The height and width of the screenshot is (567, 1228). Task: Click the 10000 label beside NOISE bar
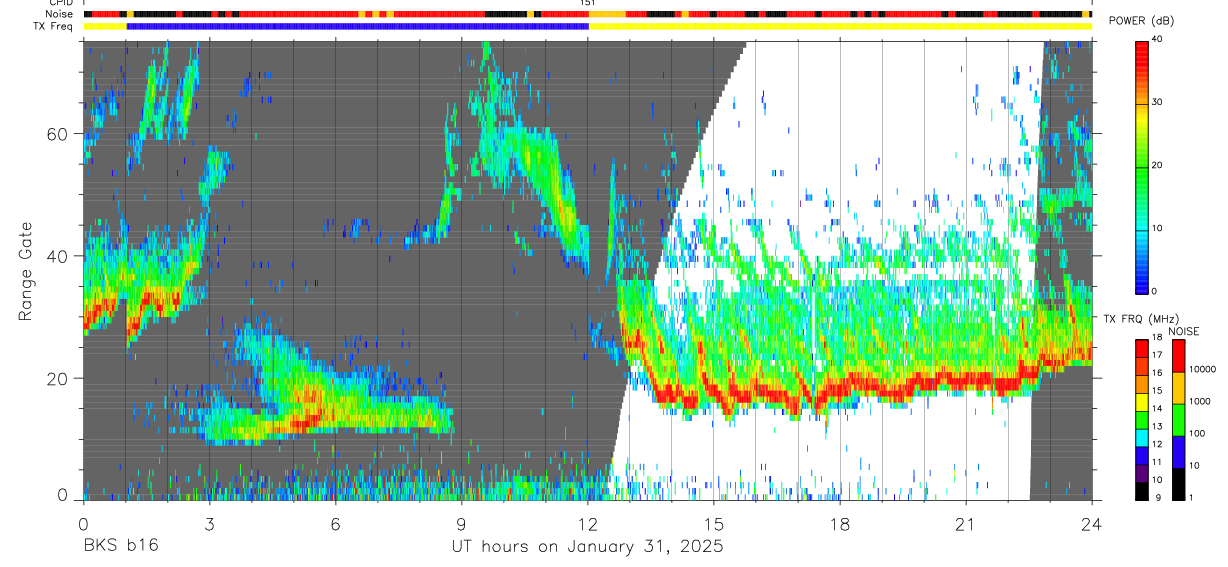click(x=1204, y=370)
